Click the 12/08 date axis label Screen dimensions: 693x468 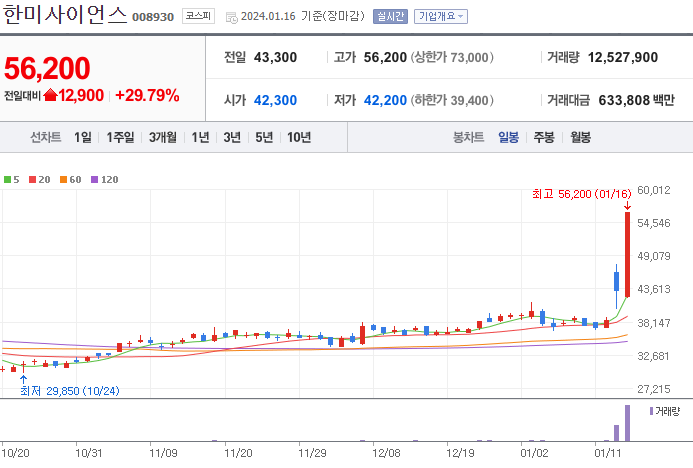pos(386,453)
